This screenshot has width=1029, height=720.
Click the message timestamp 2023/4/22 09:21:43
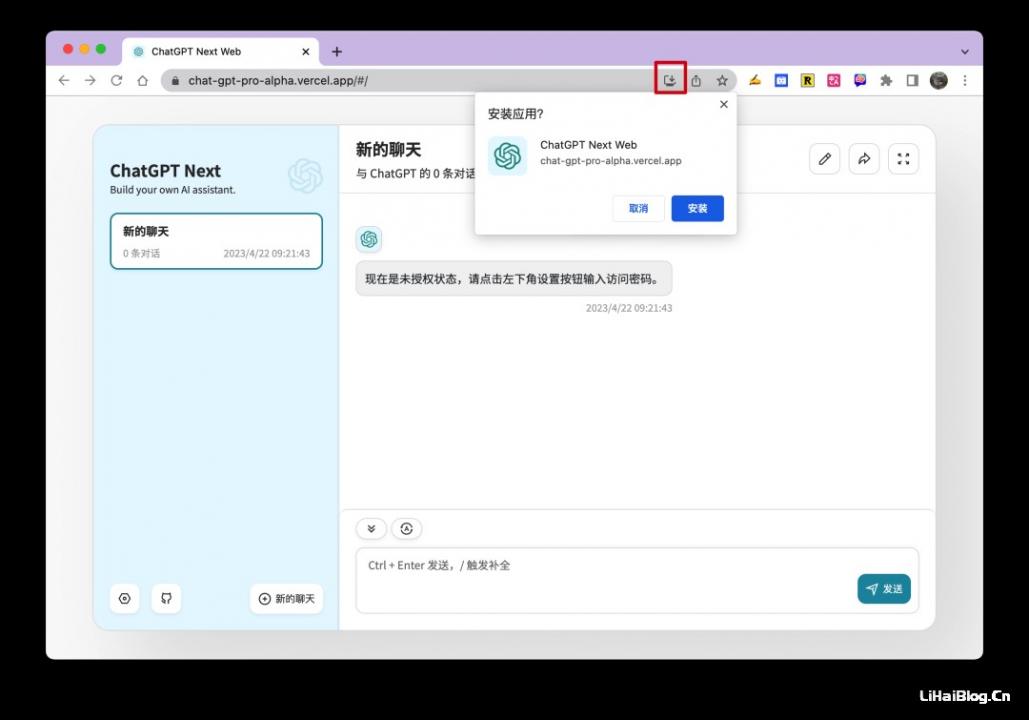[629, 308]
